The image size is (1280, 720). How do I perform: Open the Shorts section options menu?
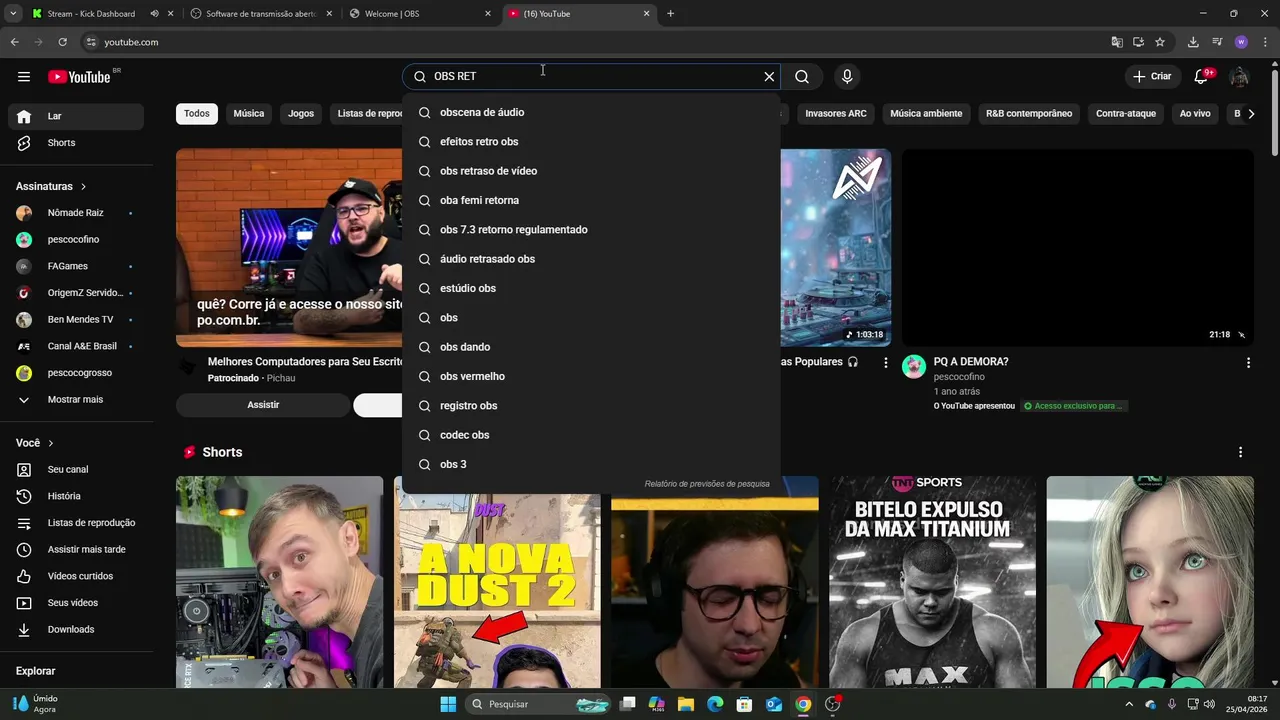click(1240, 453)
